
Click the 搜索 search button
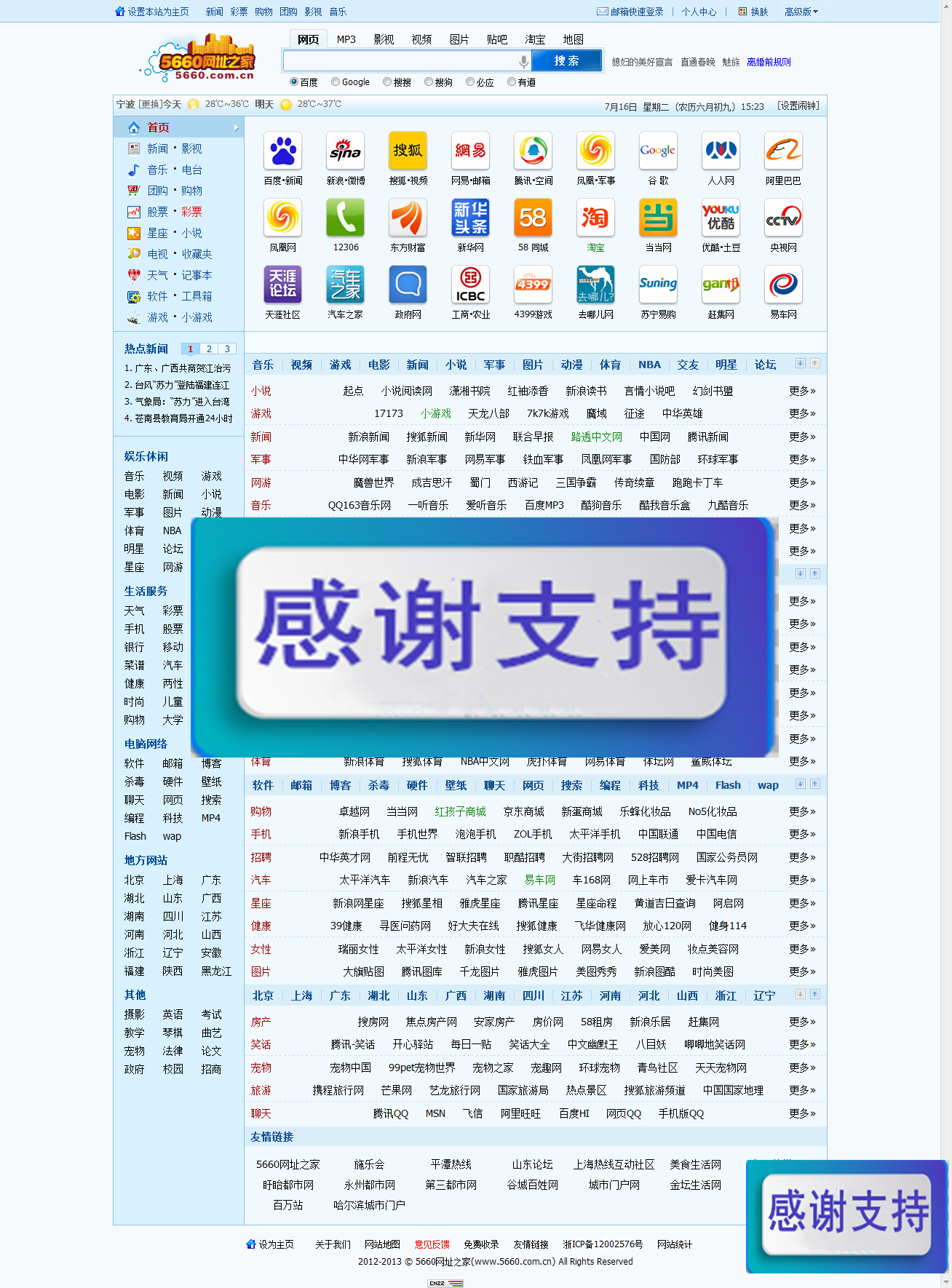pyautogui.click(x=567, y=60)
